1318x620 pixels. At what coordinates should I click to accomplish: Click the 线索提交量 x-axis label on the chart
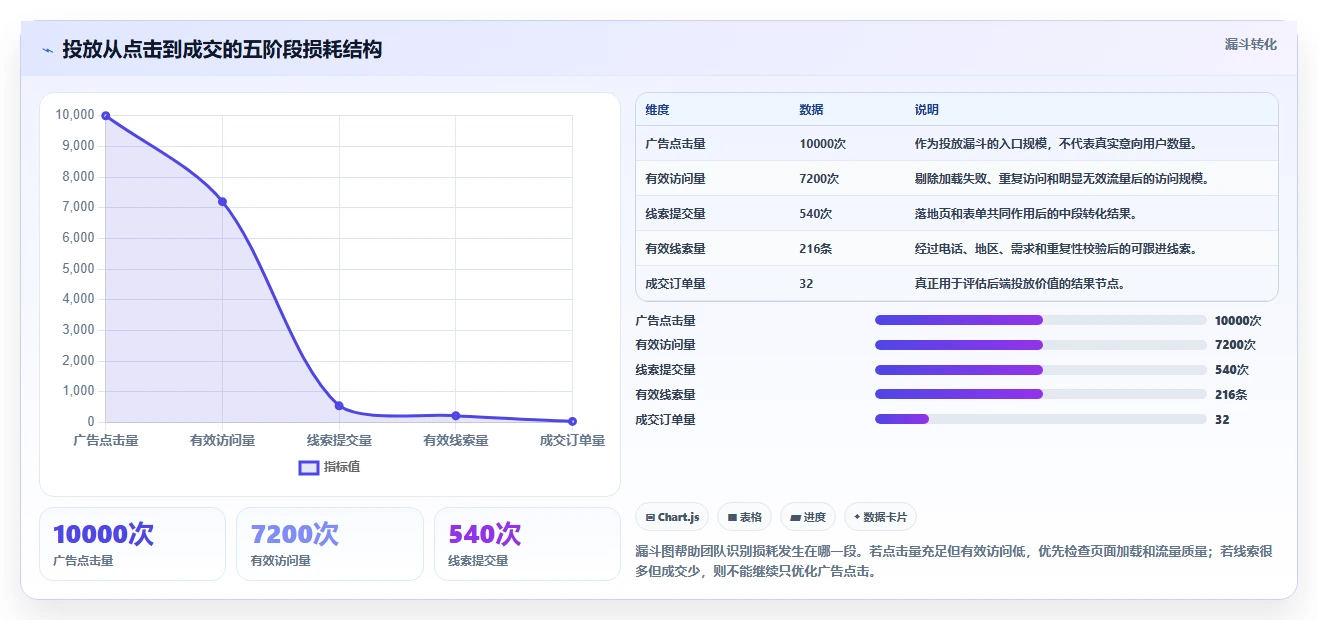point(339,440)
